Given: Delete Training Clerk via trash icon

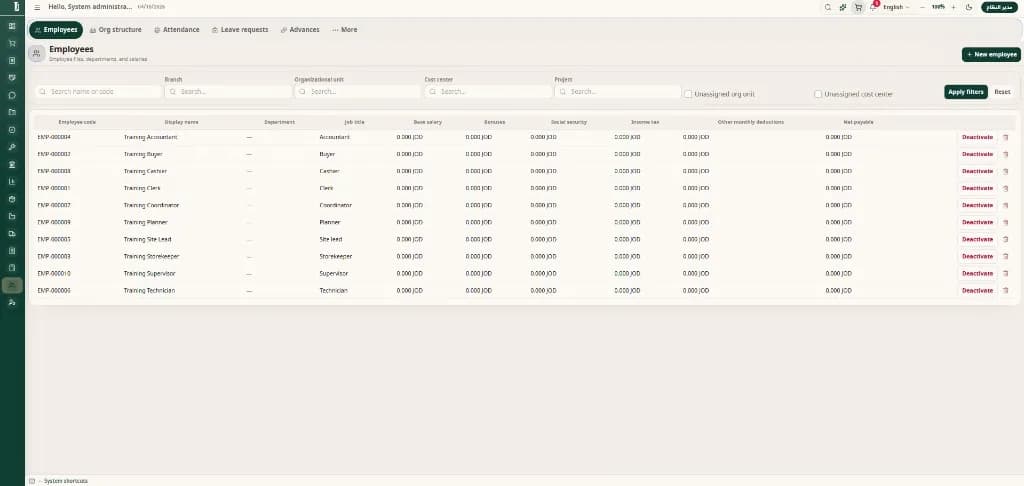Looking at the screenshot, I should click(x=1006, y=188).
